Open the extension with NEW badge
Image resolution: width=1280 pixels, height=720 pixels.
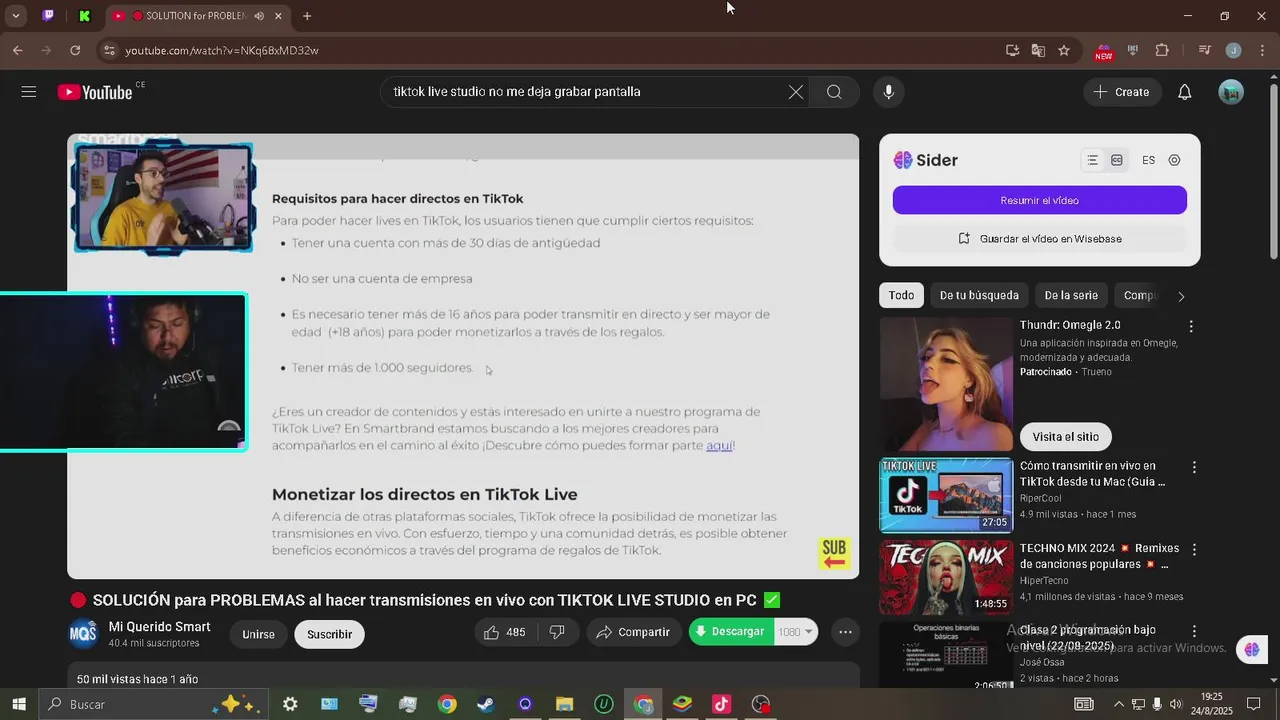1103,51
